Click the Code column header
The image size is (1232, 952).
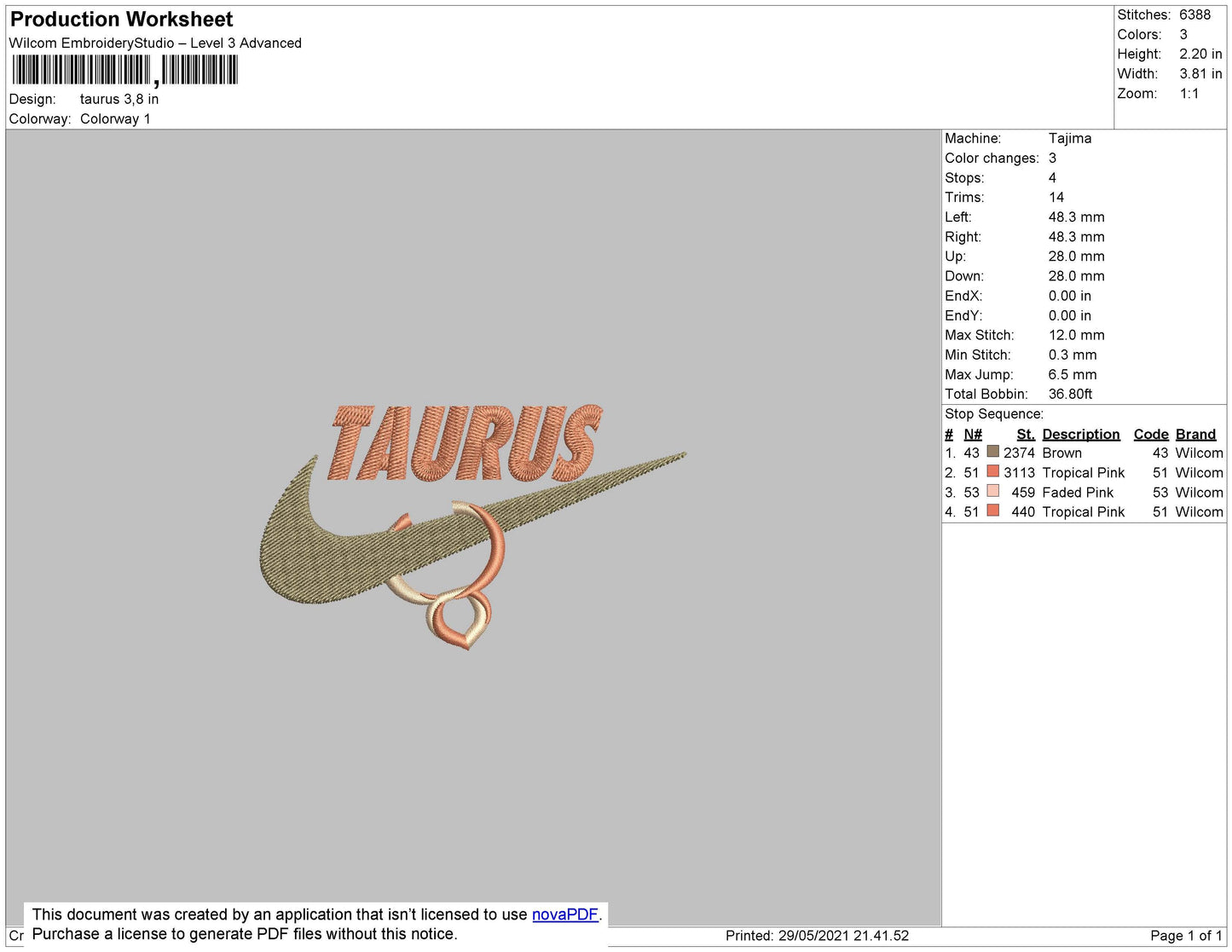click(x=1151, y=434)
